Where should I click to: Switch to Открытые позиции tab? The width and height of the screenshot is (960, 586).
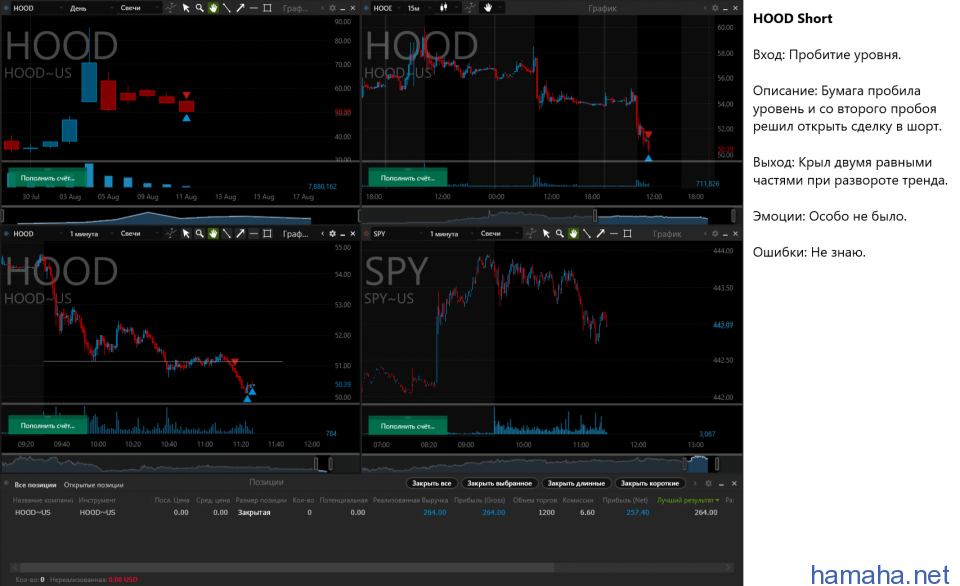click(x=94, y=484)
